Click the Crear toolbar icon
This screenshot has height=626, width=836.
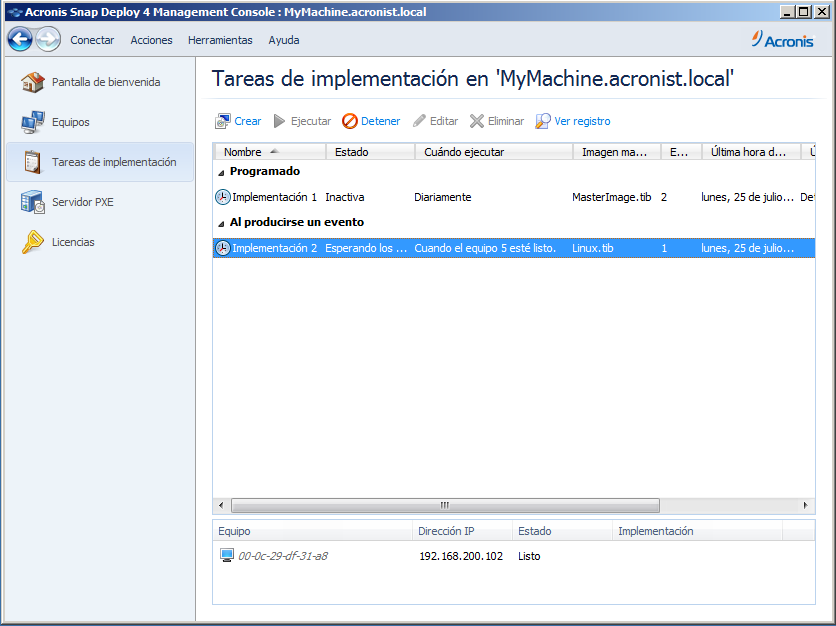point(224,121)
